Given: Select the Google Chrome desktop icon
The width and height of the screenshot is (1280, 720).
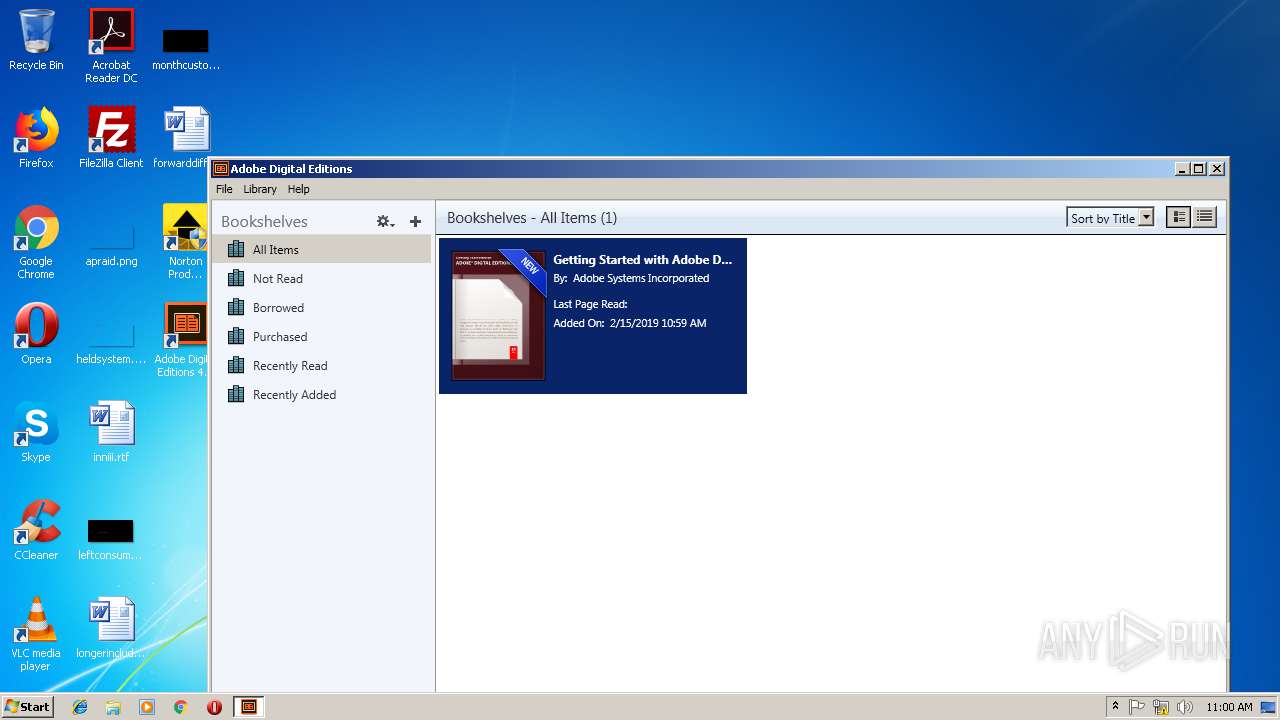Looking at the screenshot, I should [36, 243].
